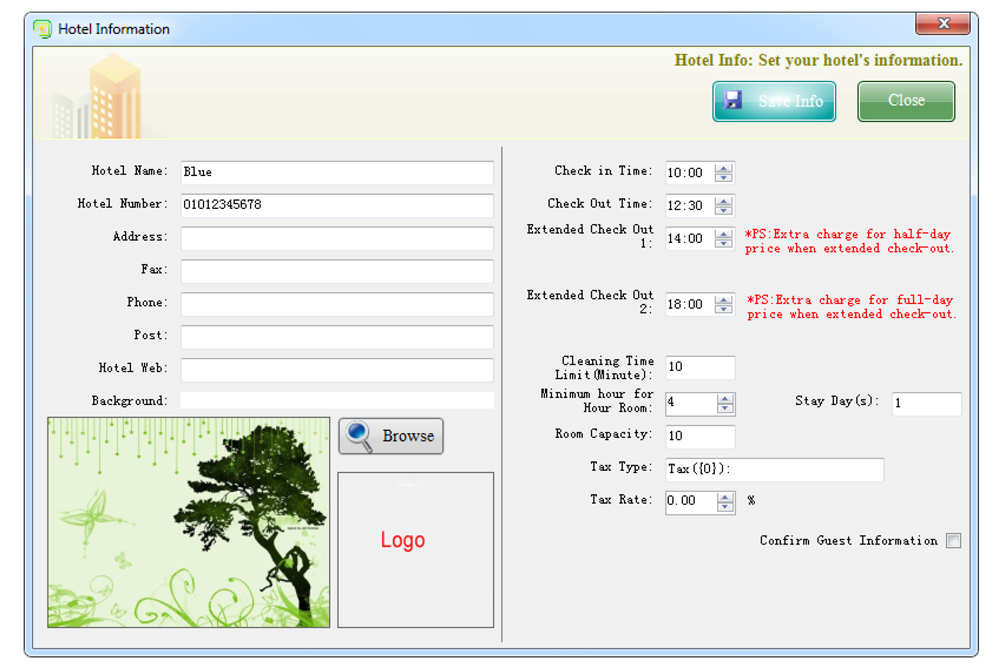
Task: Click the Browse button
Action: coord(391,436)
